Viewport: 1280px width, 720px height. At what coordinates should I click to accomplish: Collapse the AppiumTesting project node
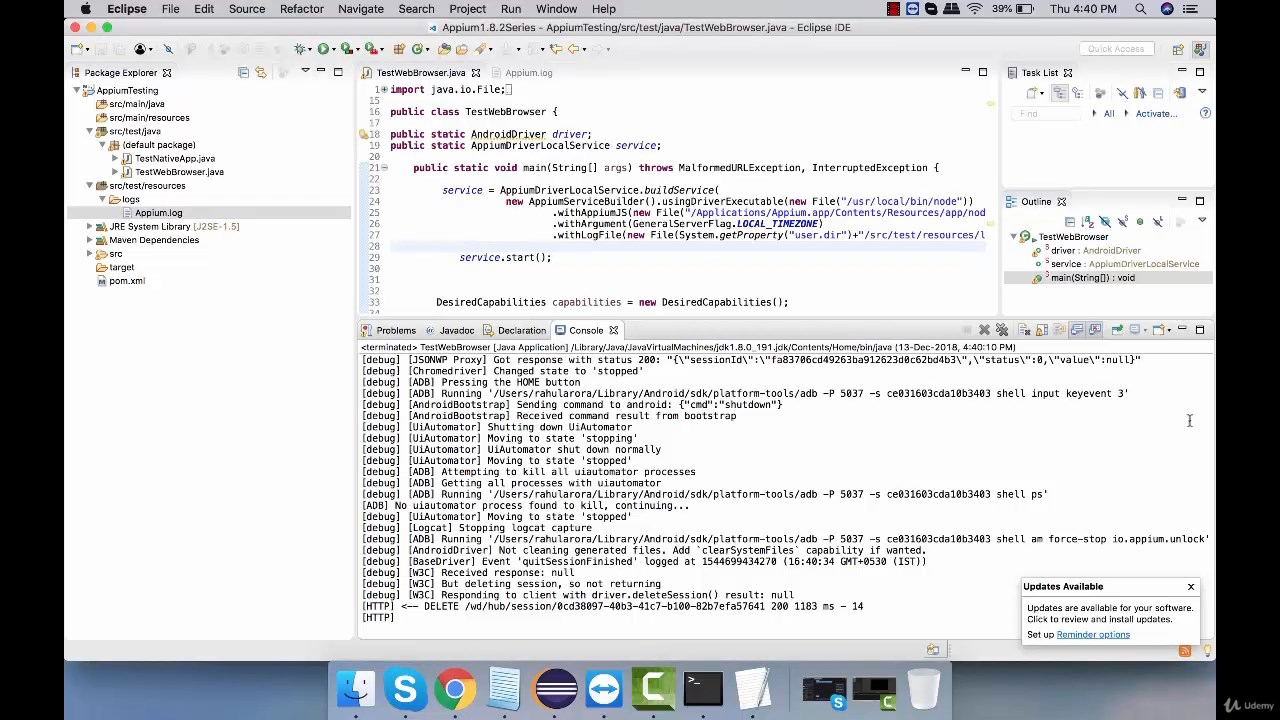[77, 91]
